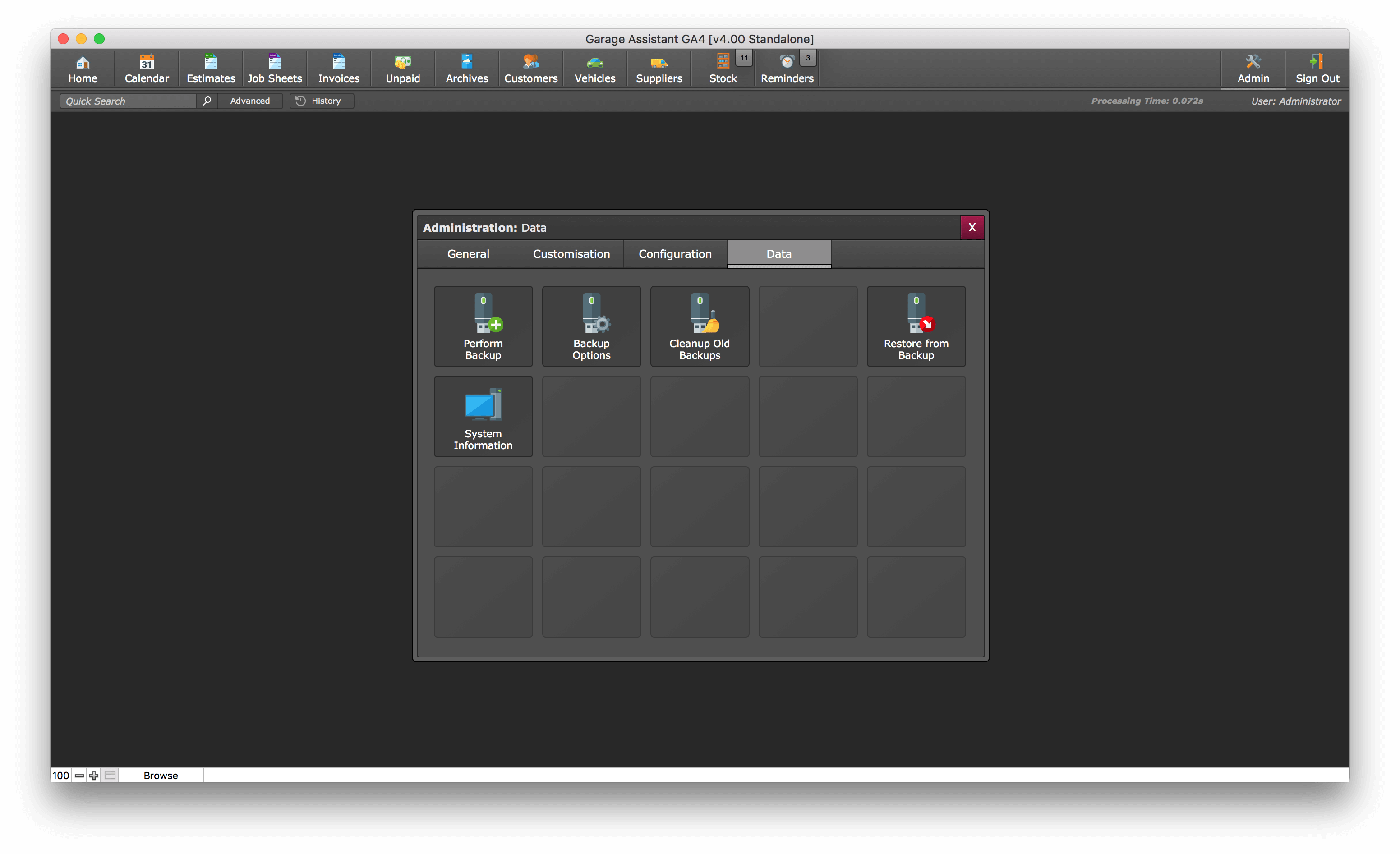This screenshot has width=1400, height=854.
Task: Show Unpaid invoices
Action: pos(403,69)
